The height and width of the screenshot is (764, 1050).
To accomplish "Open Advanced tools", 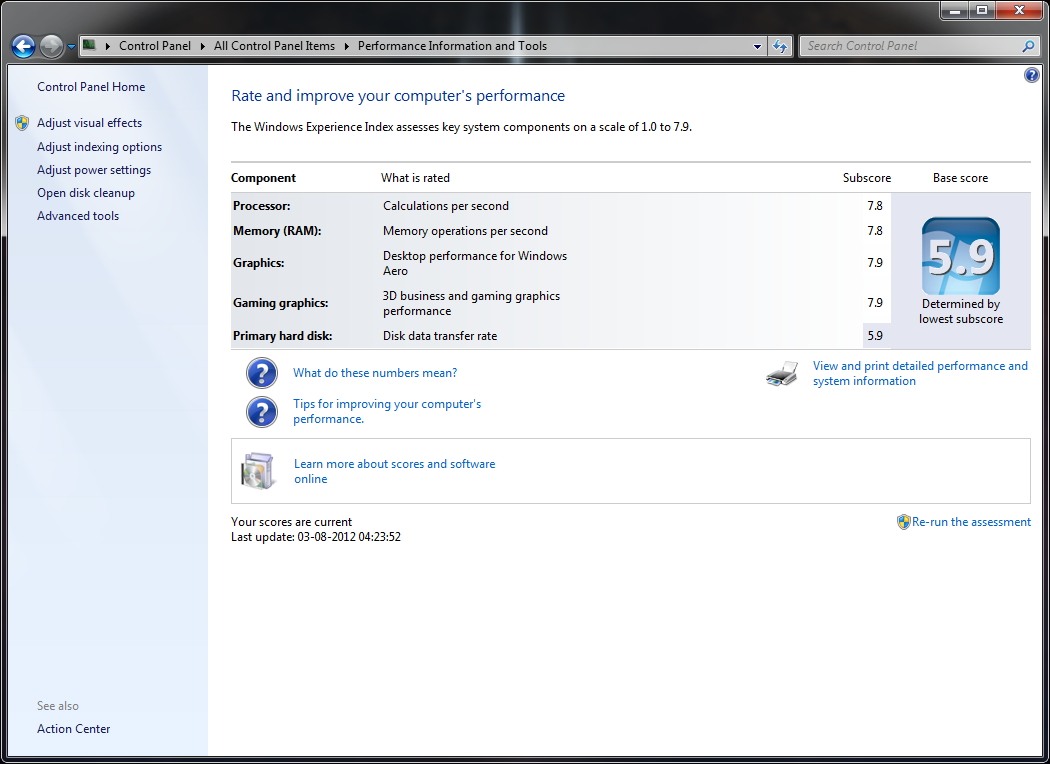I will point(78,216).
